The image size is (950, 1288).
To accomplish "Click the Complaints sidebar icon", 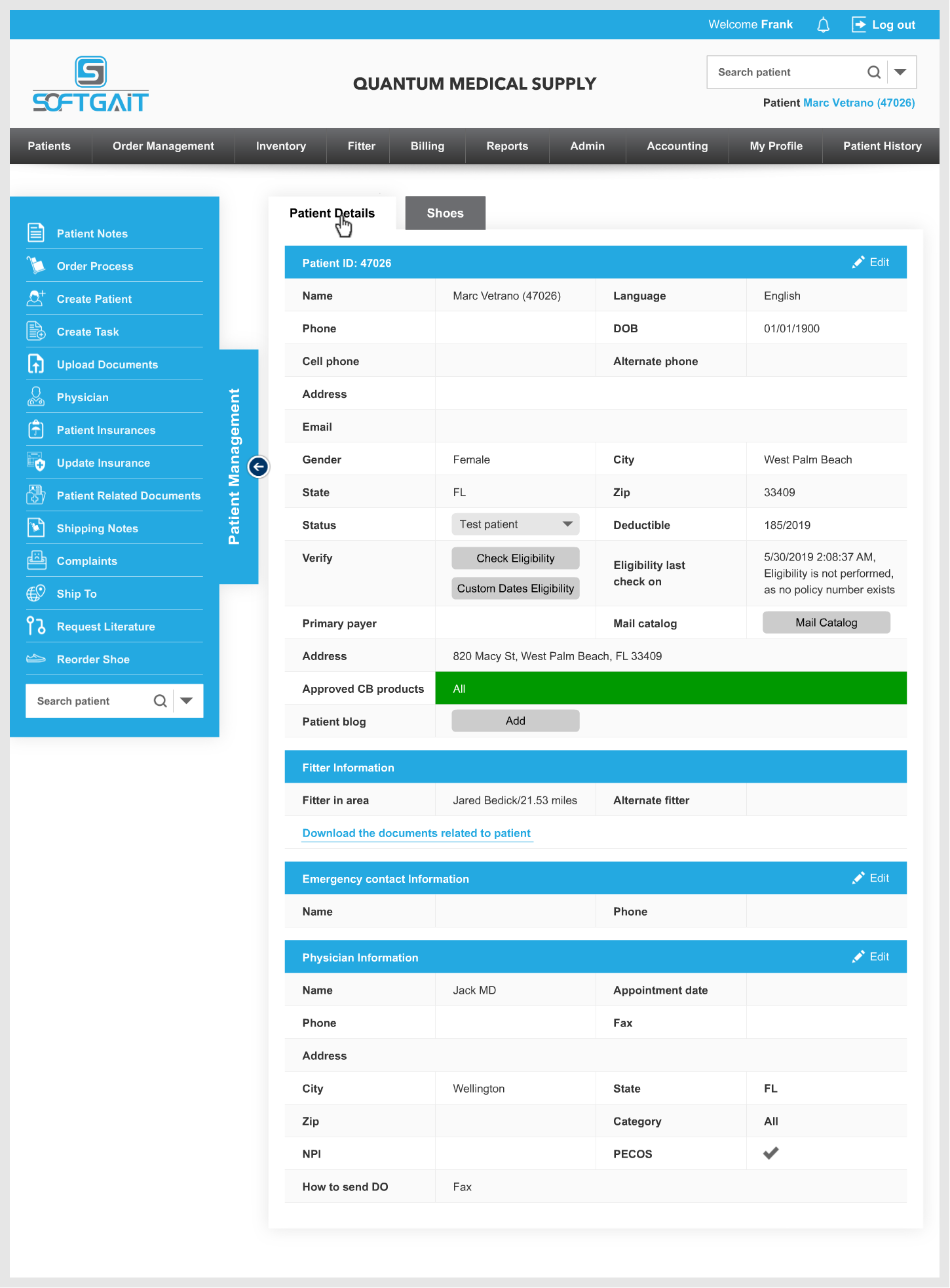I will click(36, 560).
